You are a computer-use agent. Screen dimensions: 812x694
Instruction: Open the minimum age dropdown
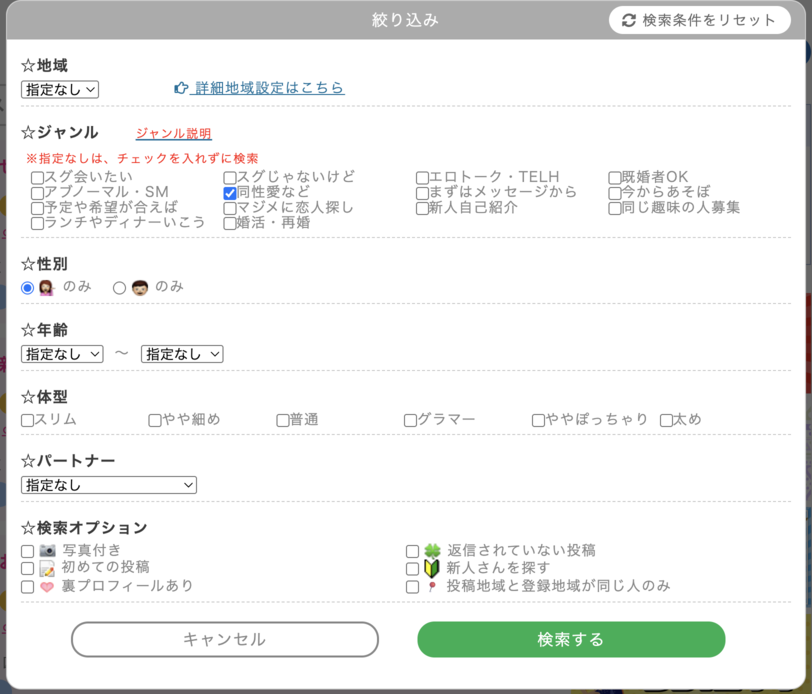pyautogui.click(x=62, y=354)
